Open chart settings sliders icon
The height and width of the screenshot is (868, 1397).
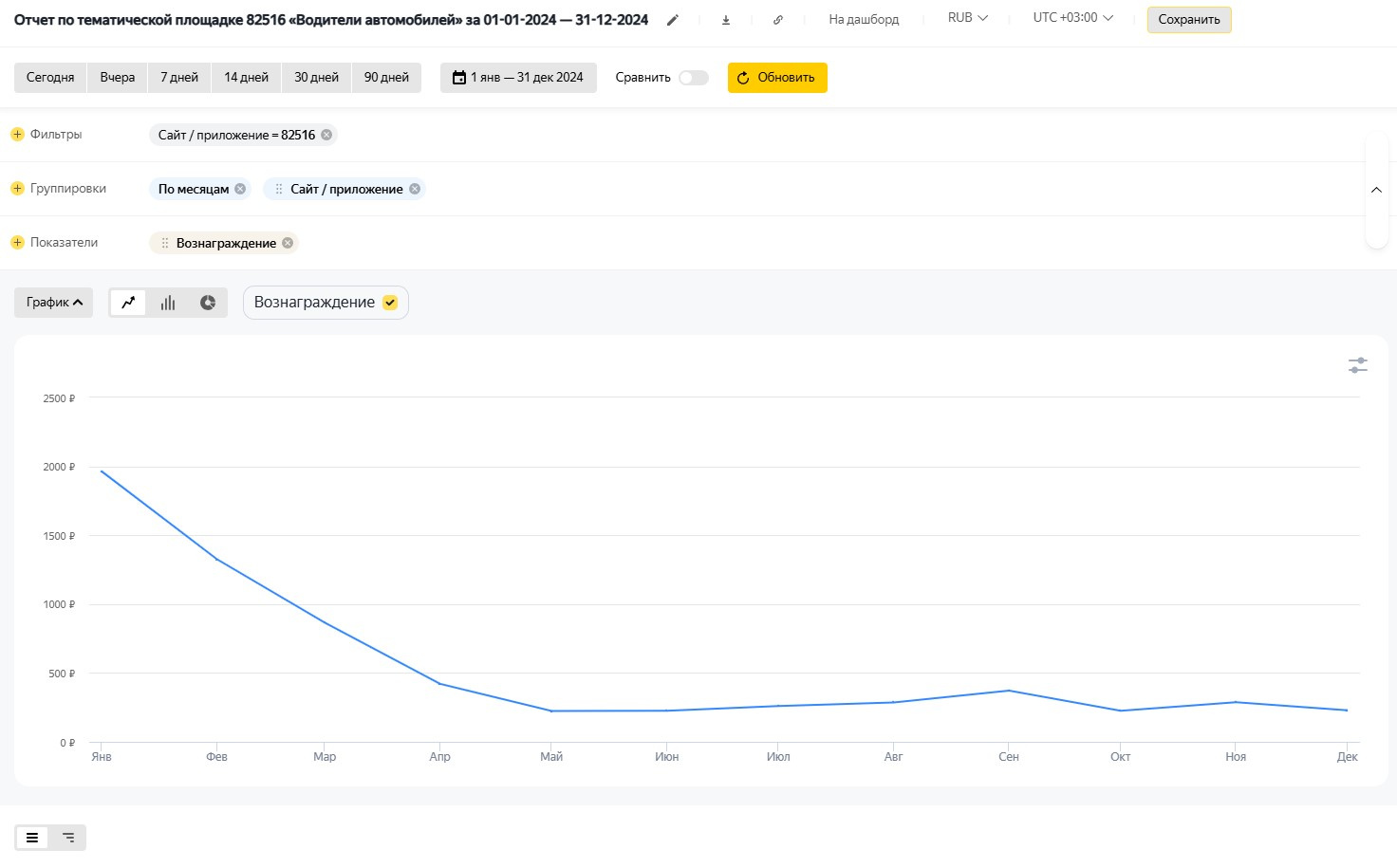(x=1358, y=365)
